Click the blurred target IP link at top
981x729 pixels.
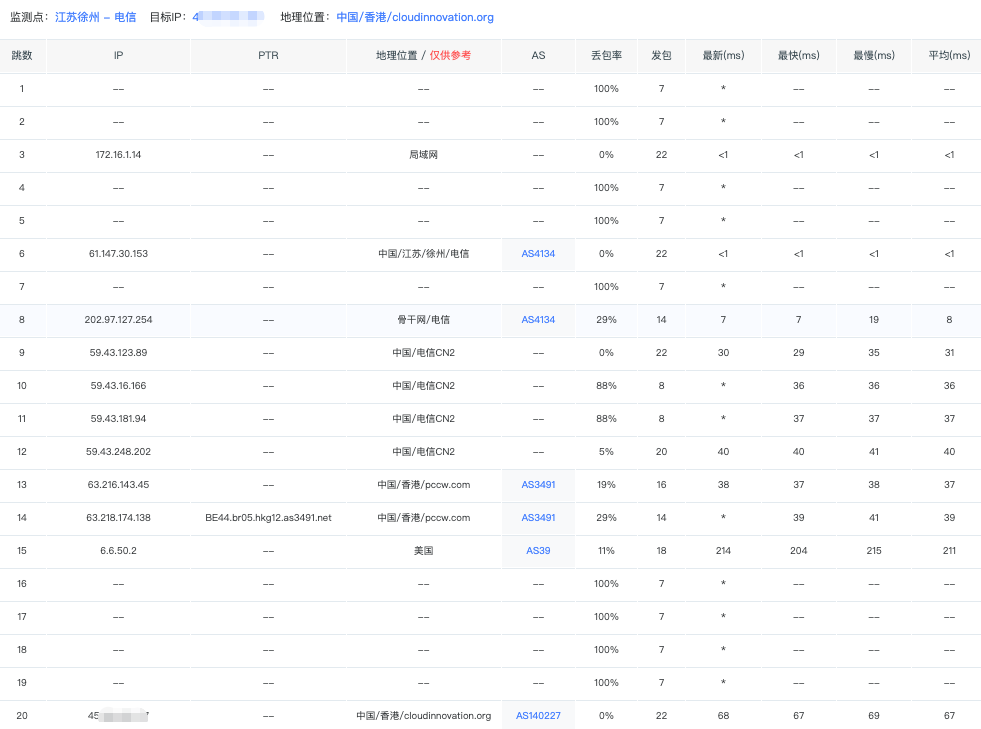point(228,17)
